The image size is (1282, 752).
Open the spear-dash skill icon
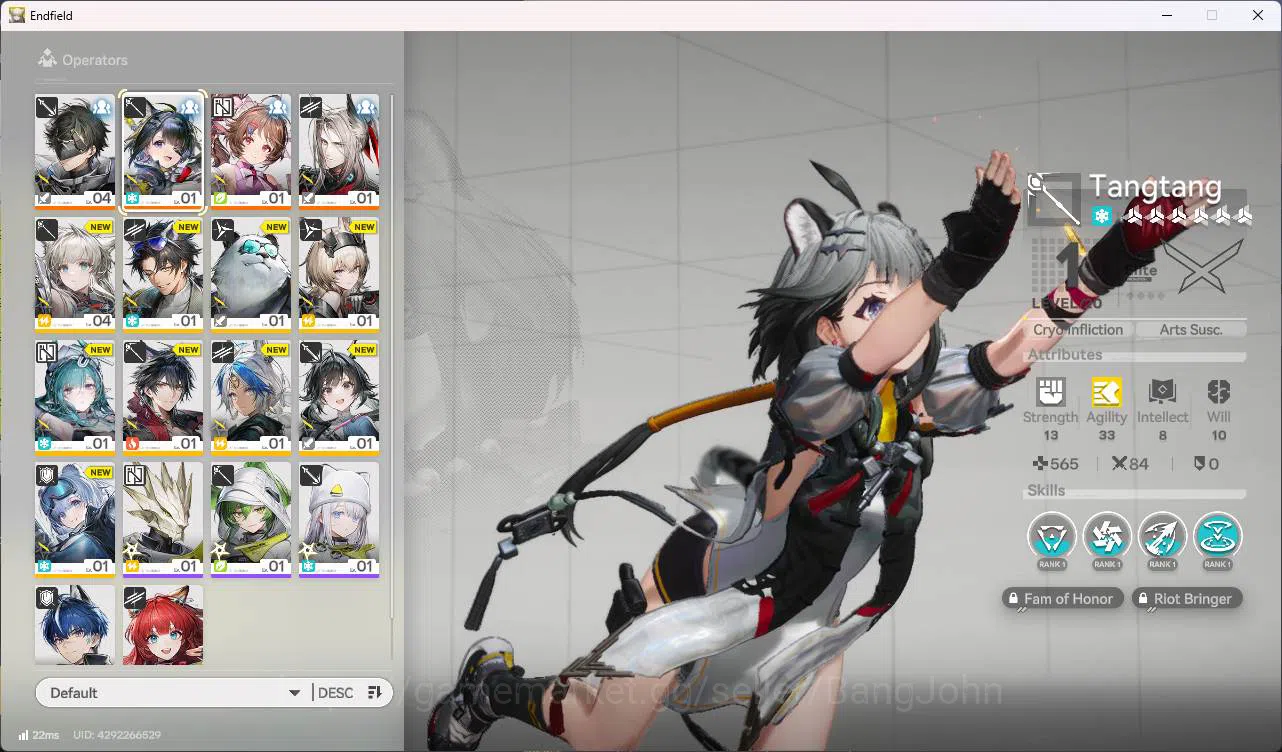pyautogui.click(x=1162, y=537)
